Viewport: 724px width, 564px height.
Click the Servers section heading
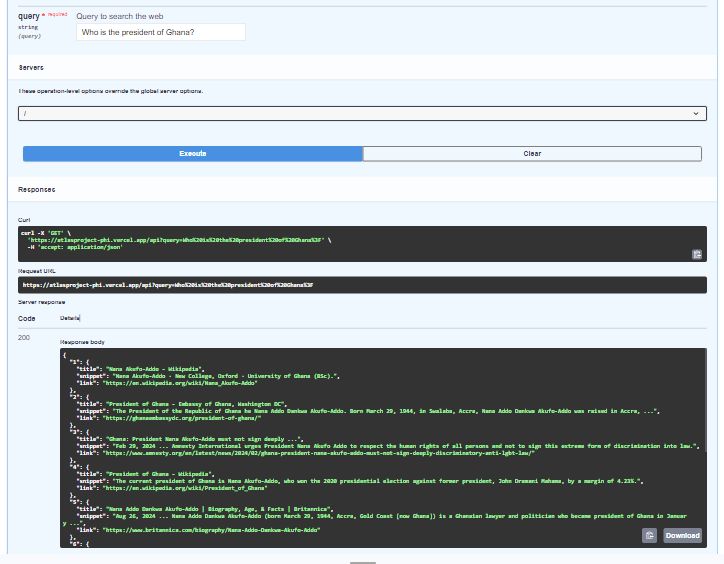tap(31, 68)
